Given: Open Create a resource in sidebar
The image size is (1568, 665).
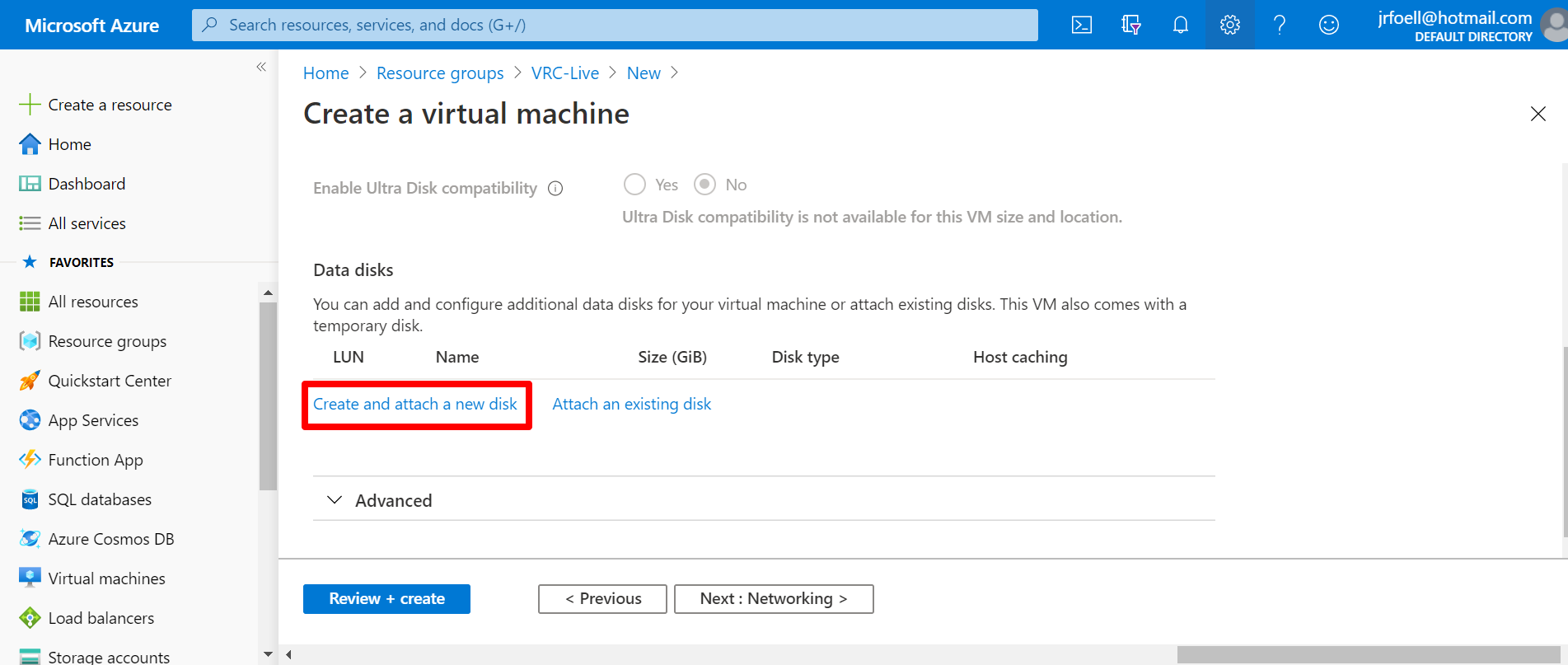Looking at the screenshot, I should (x=110, y=105).
